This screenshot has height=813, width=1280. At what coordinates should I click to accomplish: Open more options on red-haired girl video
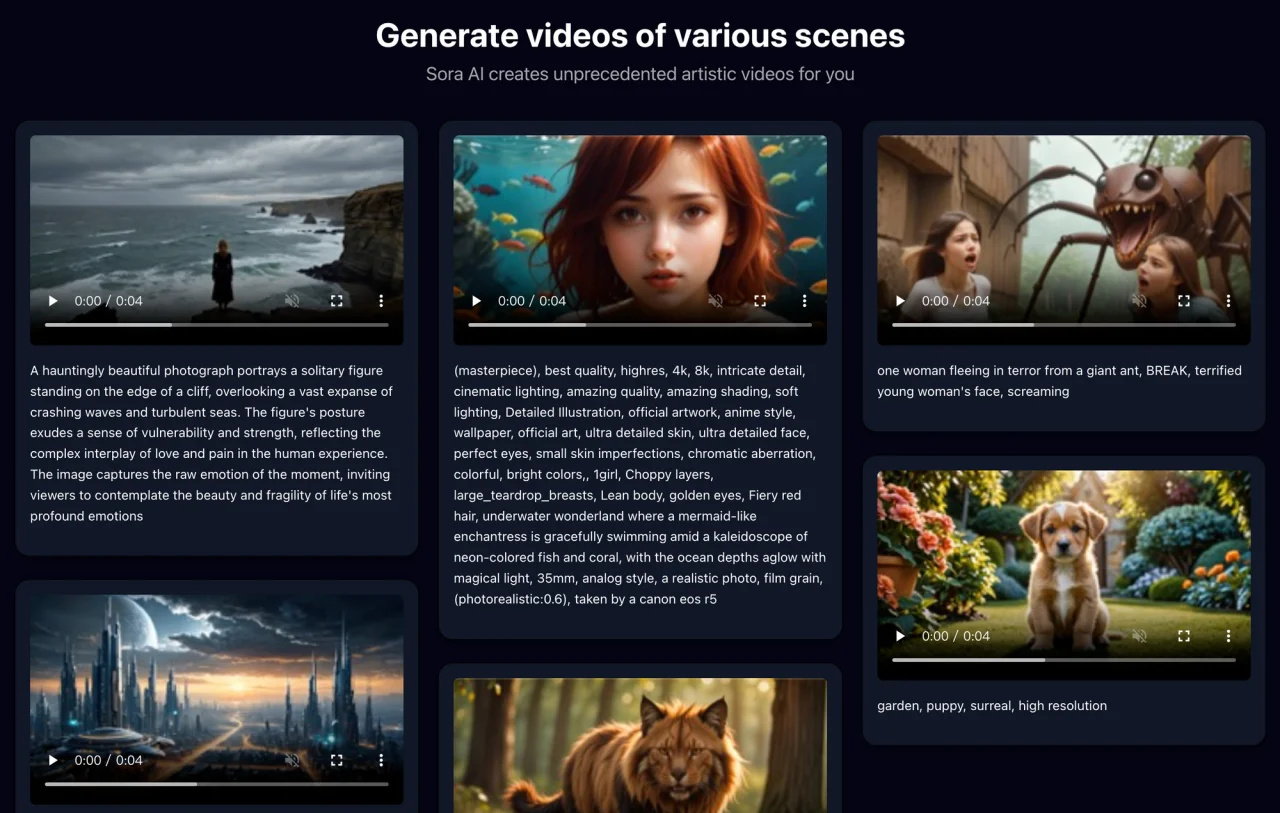tap(804, 301)
